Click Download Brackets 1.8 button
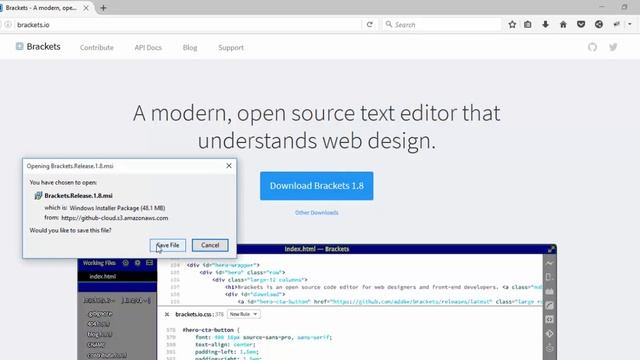The height and width of the screenshot is (360, 640). pyautogui.click(x=316, y=186)
